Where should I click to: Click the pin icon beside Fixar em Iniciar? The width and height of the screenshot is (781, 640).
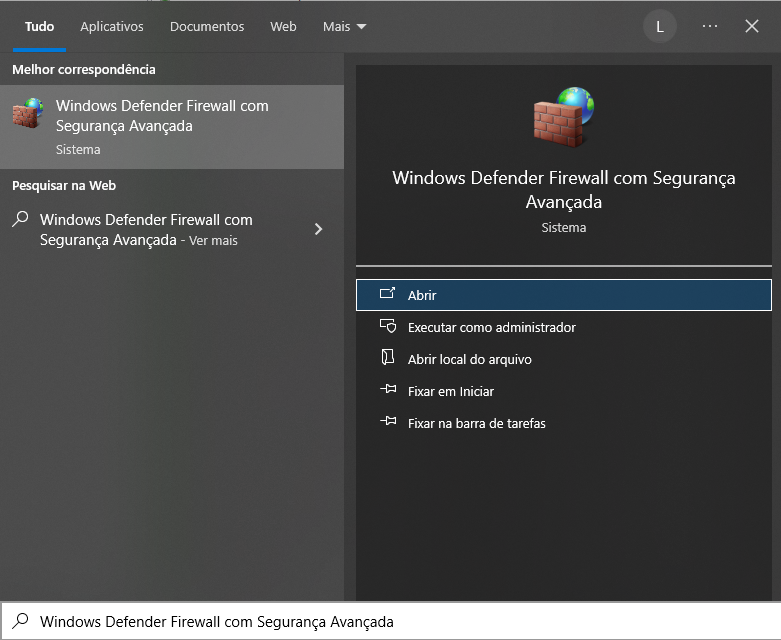pos(388,391)
